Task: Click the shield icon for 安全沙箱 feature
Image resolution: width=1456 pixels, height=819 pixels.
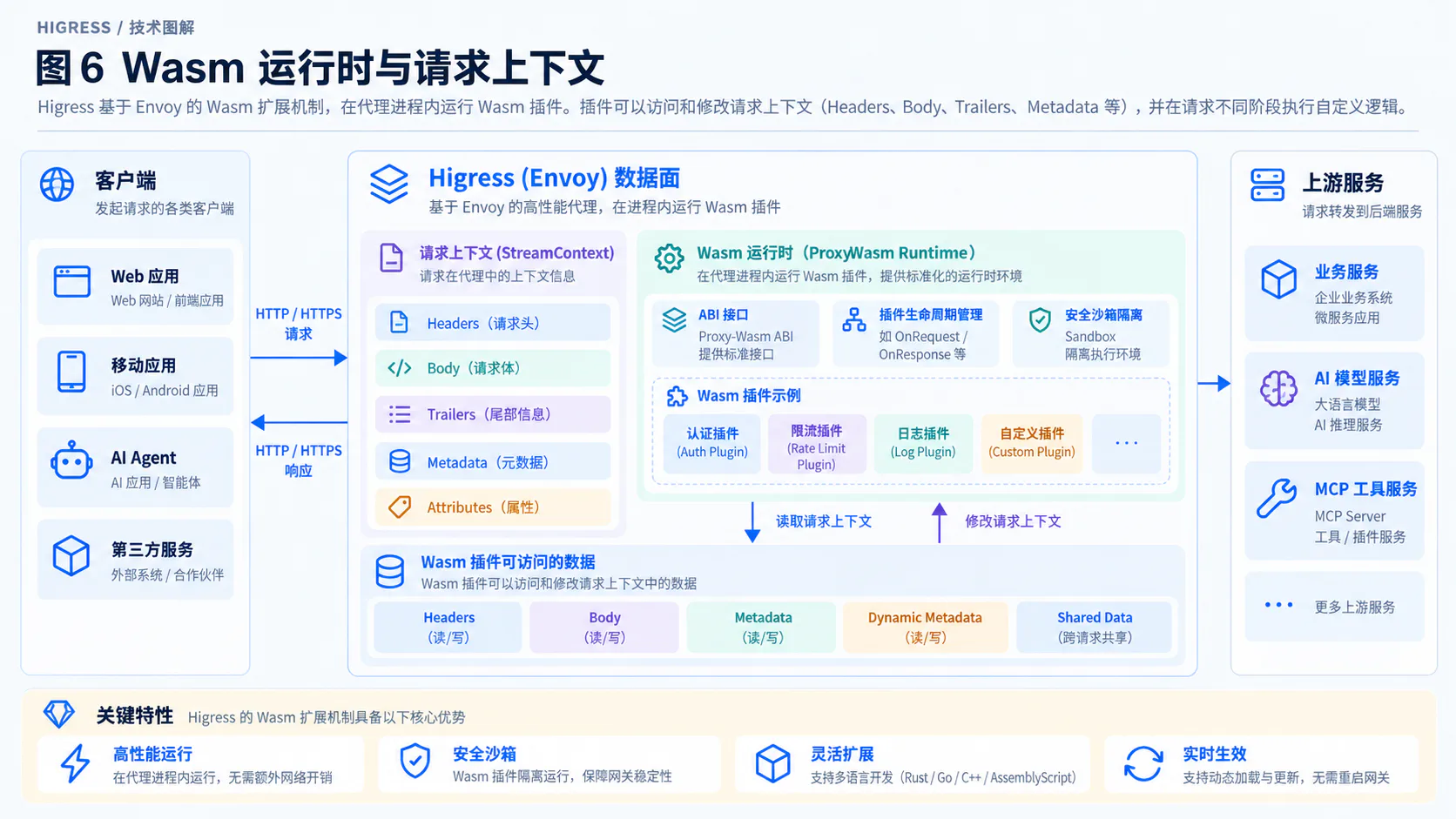Action: 415,761
